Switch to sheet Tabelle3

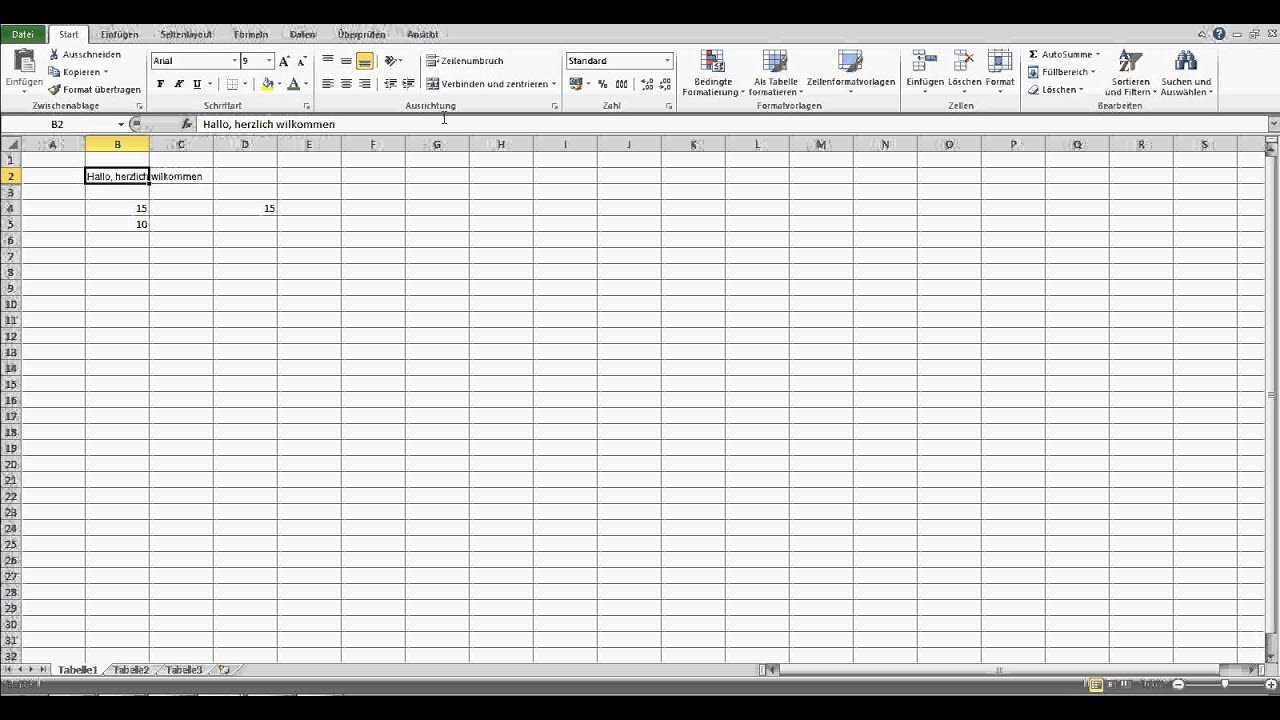coord(184,670)
